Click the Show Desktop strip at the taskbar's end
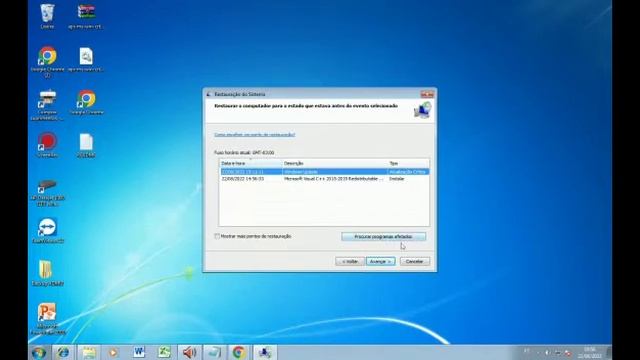This screenshot has width=640, height=360. (609, 353)
